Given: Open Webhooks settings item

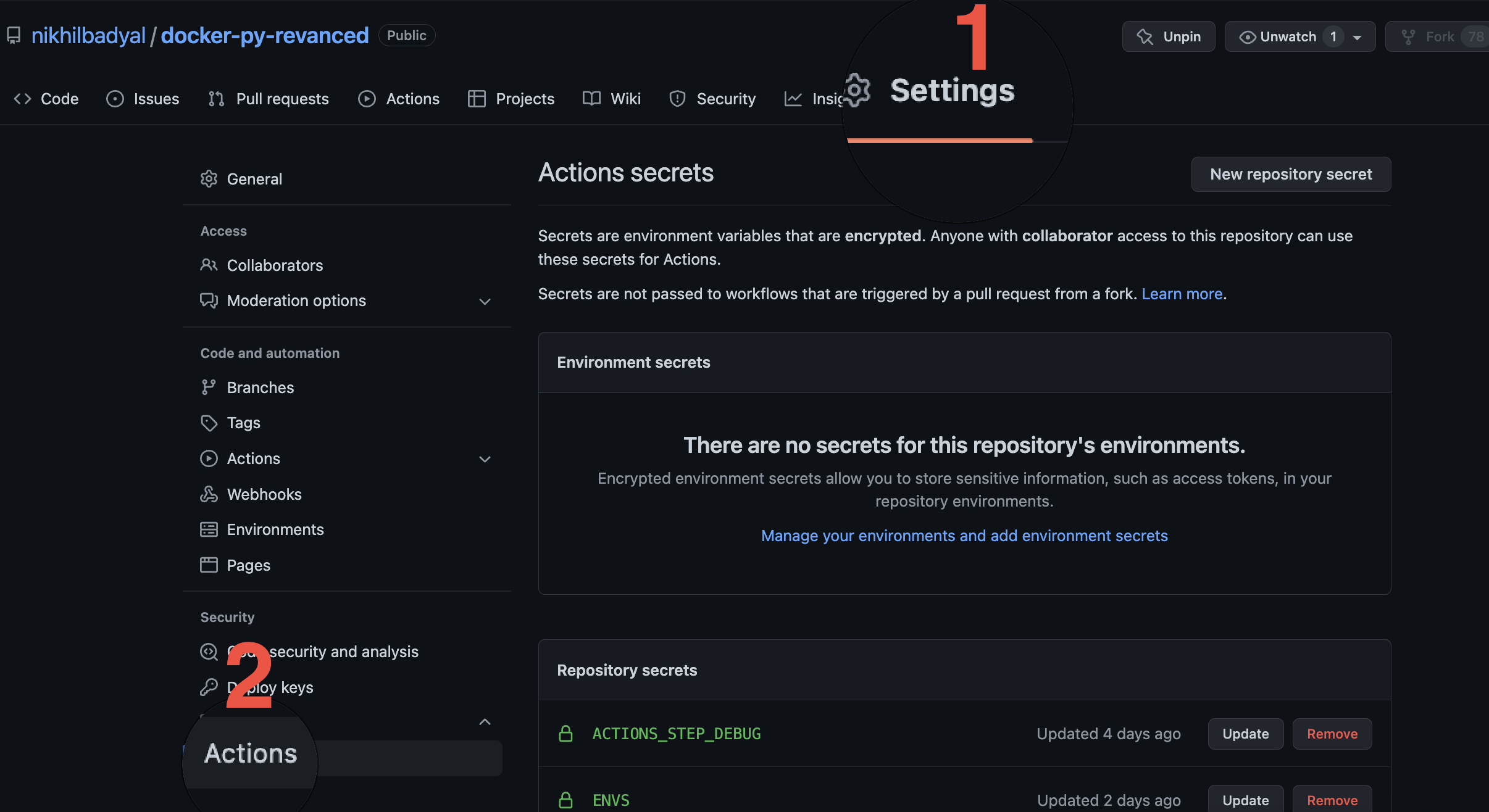Looking at the screenshot, I should point(264,494).
